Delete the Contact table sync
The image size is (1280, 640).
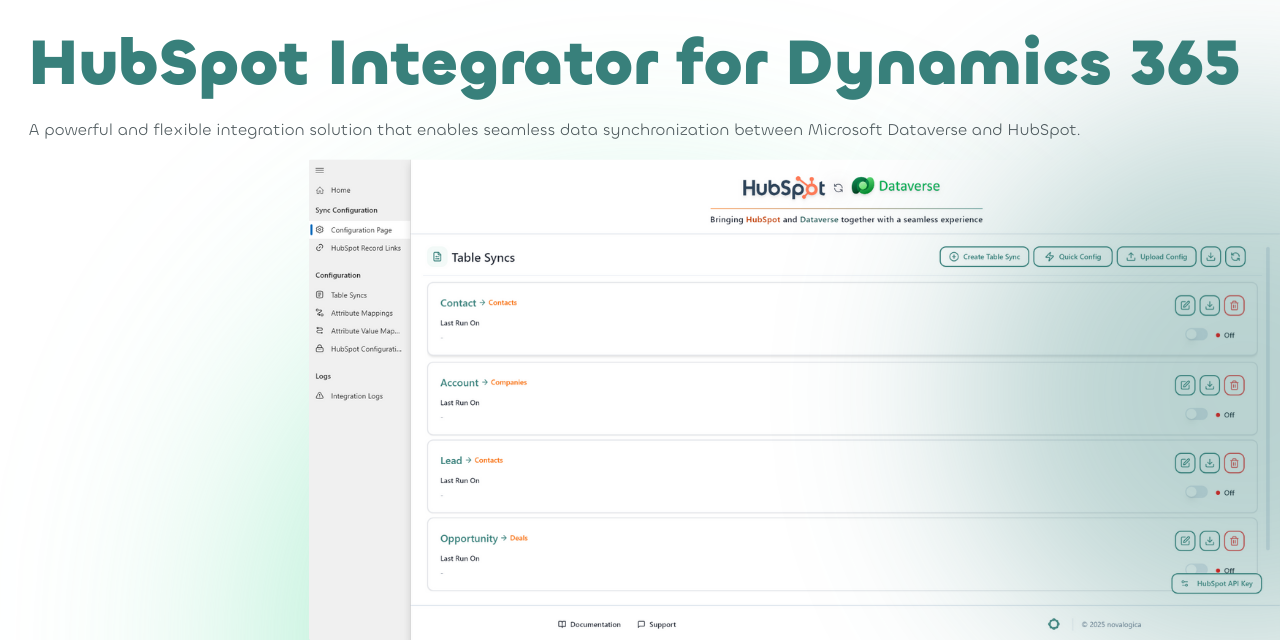click(x=1235, y=306)
